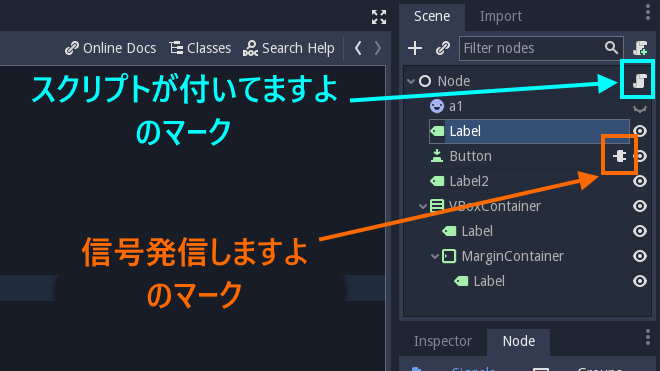660x371 pixels.
Task: Select the root Node in tree
Action: pos(453,81)
